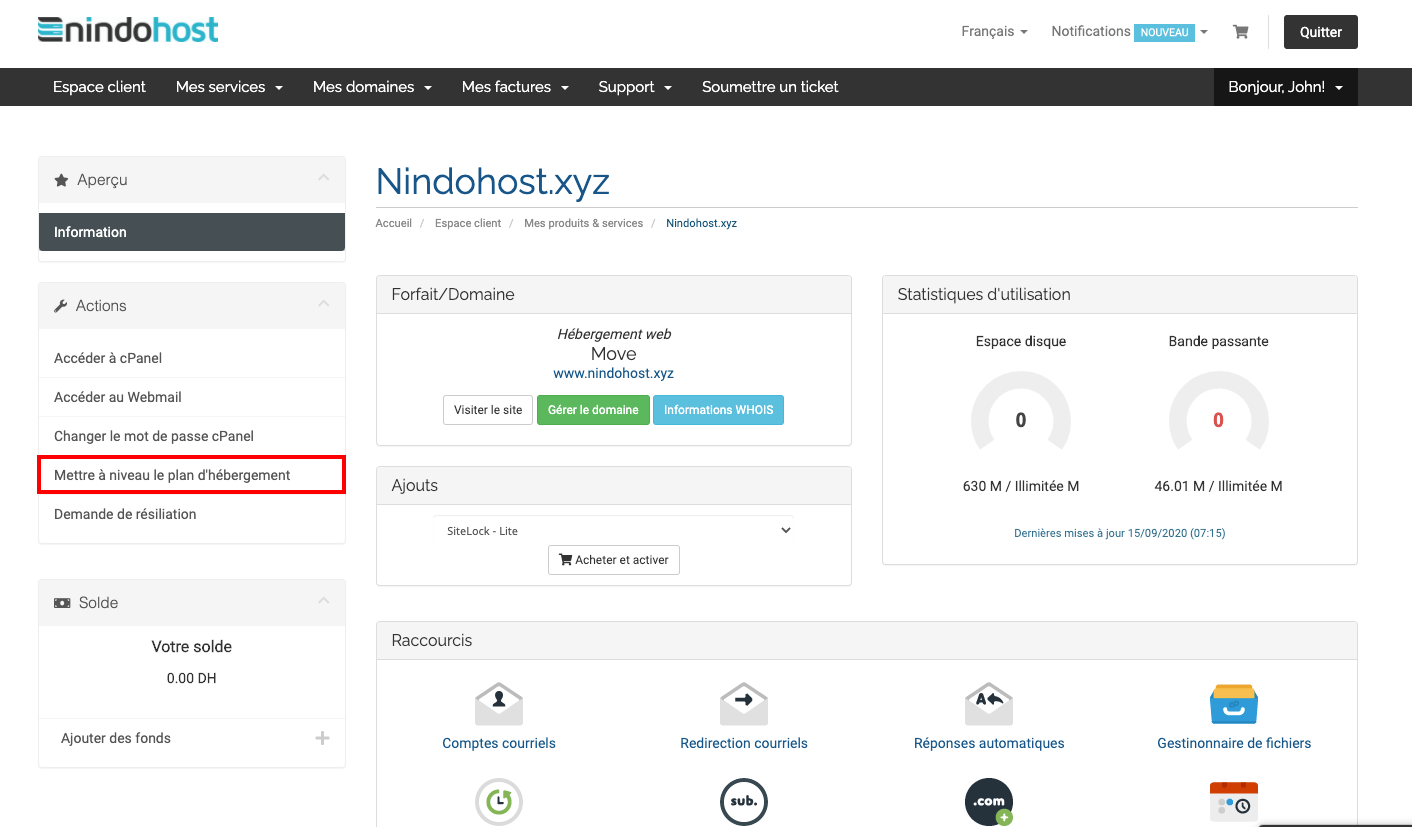The image size is (1412, 827).
Task: Click the Dernières mises à jour timestamp
Action: (1120, 533)
